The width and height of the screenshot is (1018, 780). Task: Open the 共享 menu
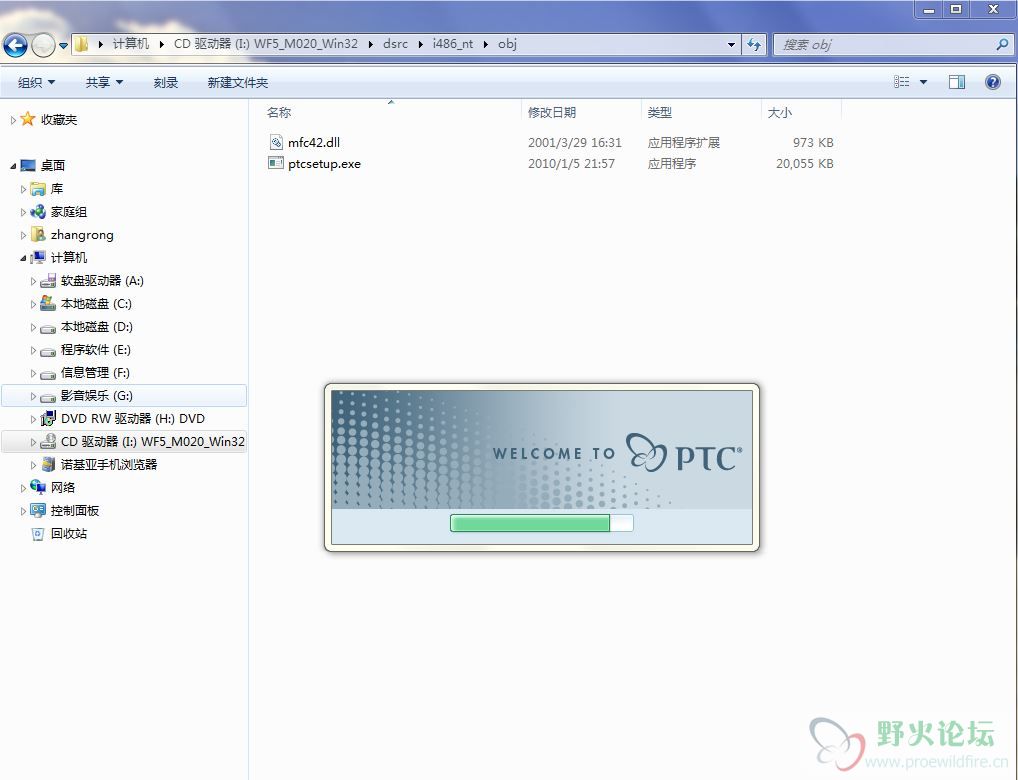click(104, 82)
